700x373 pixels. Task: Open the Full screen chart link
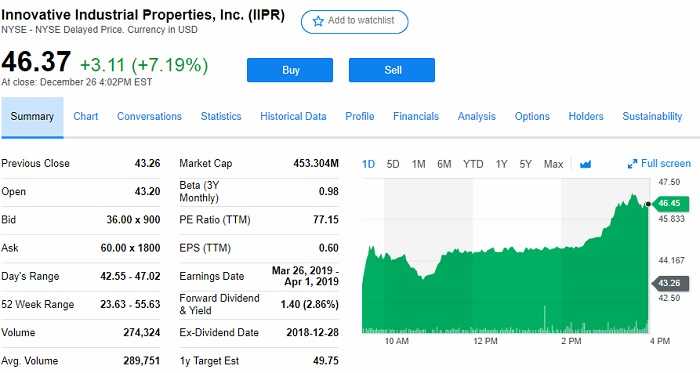[659, 164]
